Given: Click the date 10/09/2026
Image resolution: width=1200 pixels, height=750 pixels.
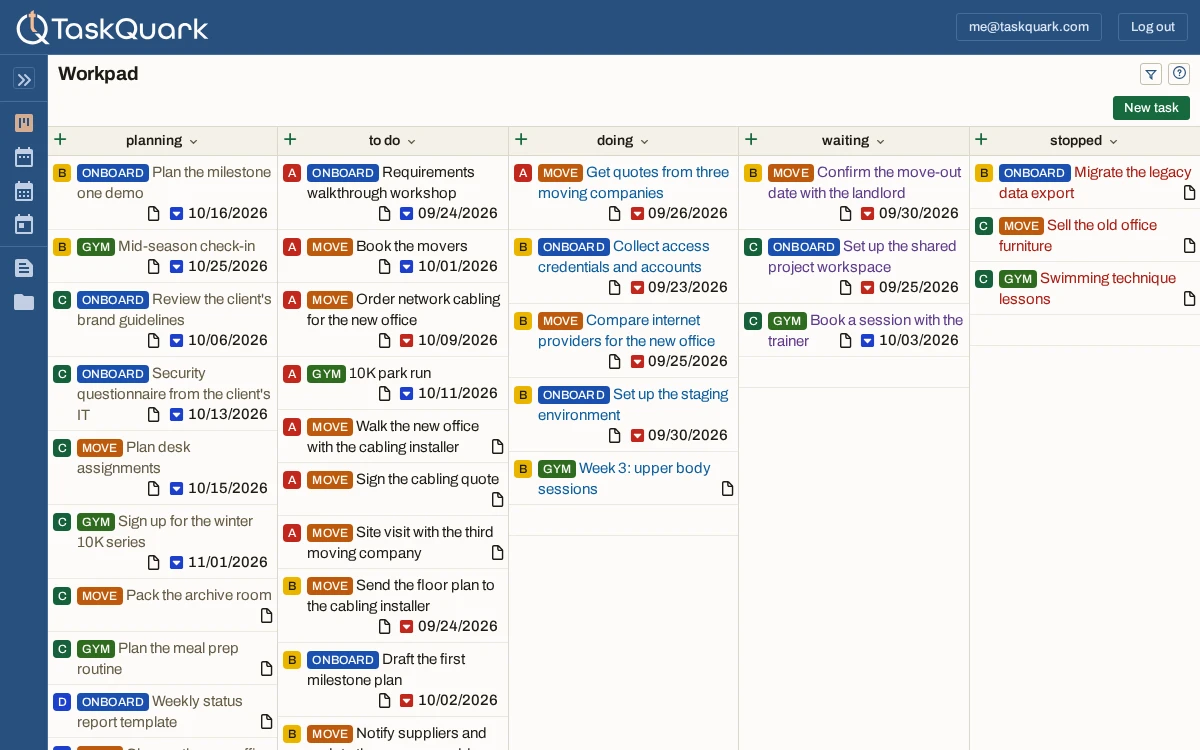Looking at the screenshot, I should point(458,340).
